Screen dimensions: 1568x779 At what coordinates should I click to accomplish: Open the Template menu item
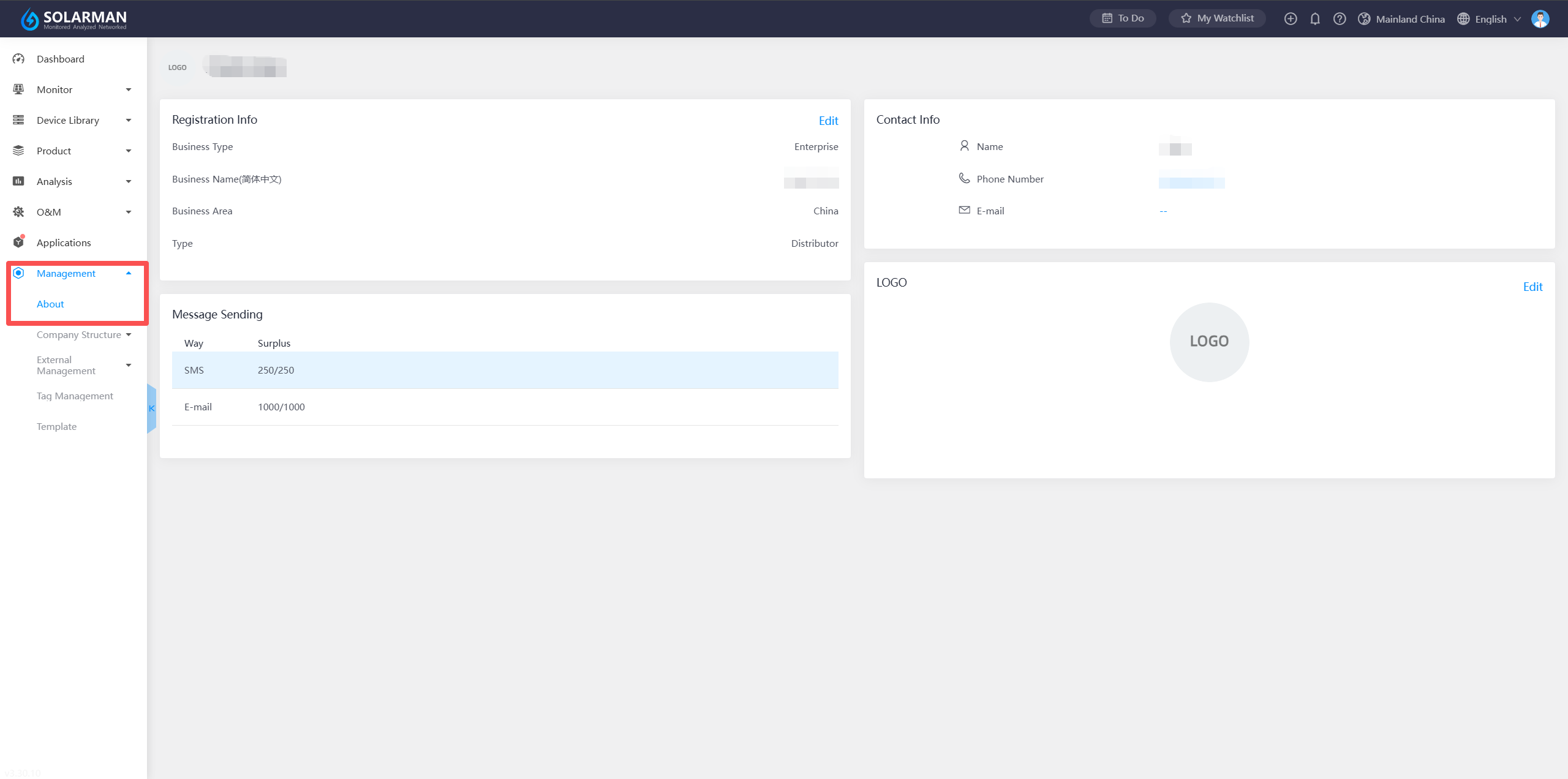click(56, 427)
